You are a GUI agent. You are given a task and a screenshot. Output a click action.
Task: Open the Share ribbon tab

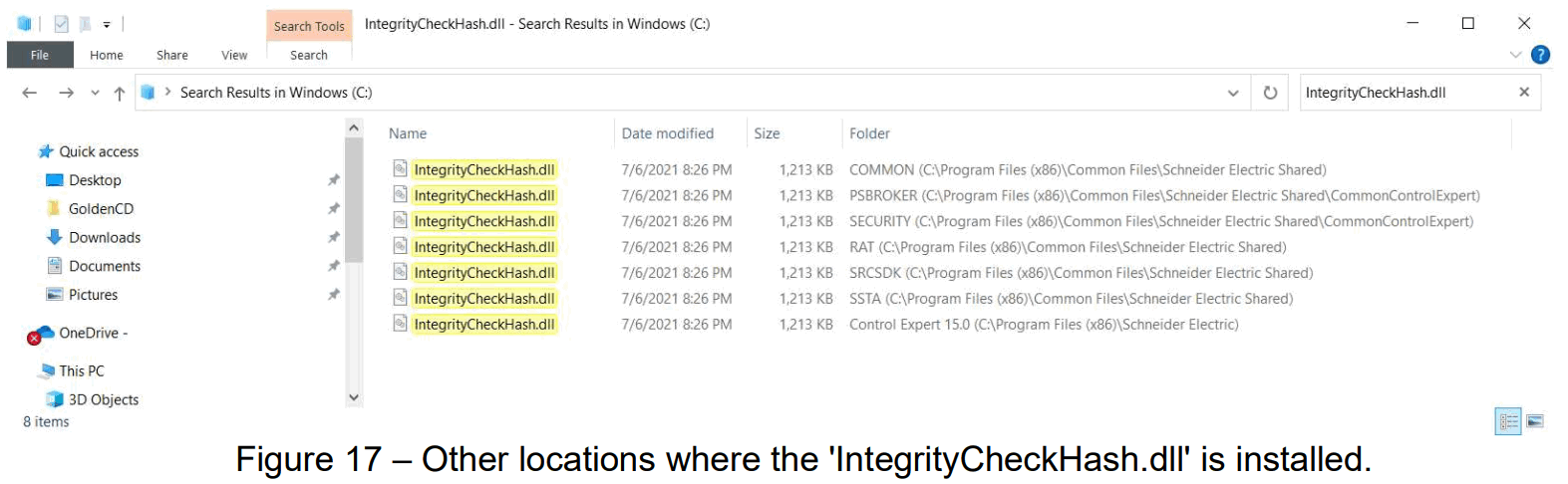[171, 55]
